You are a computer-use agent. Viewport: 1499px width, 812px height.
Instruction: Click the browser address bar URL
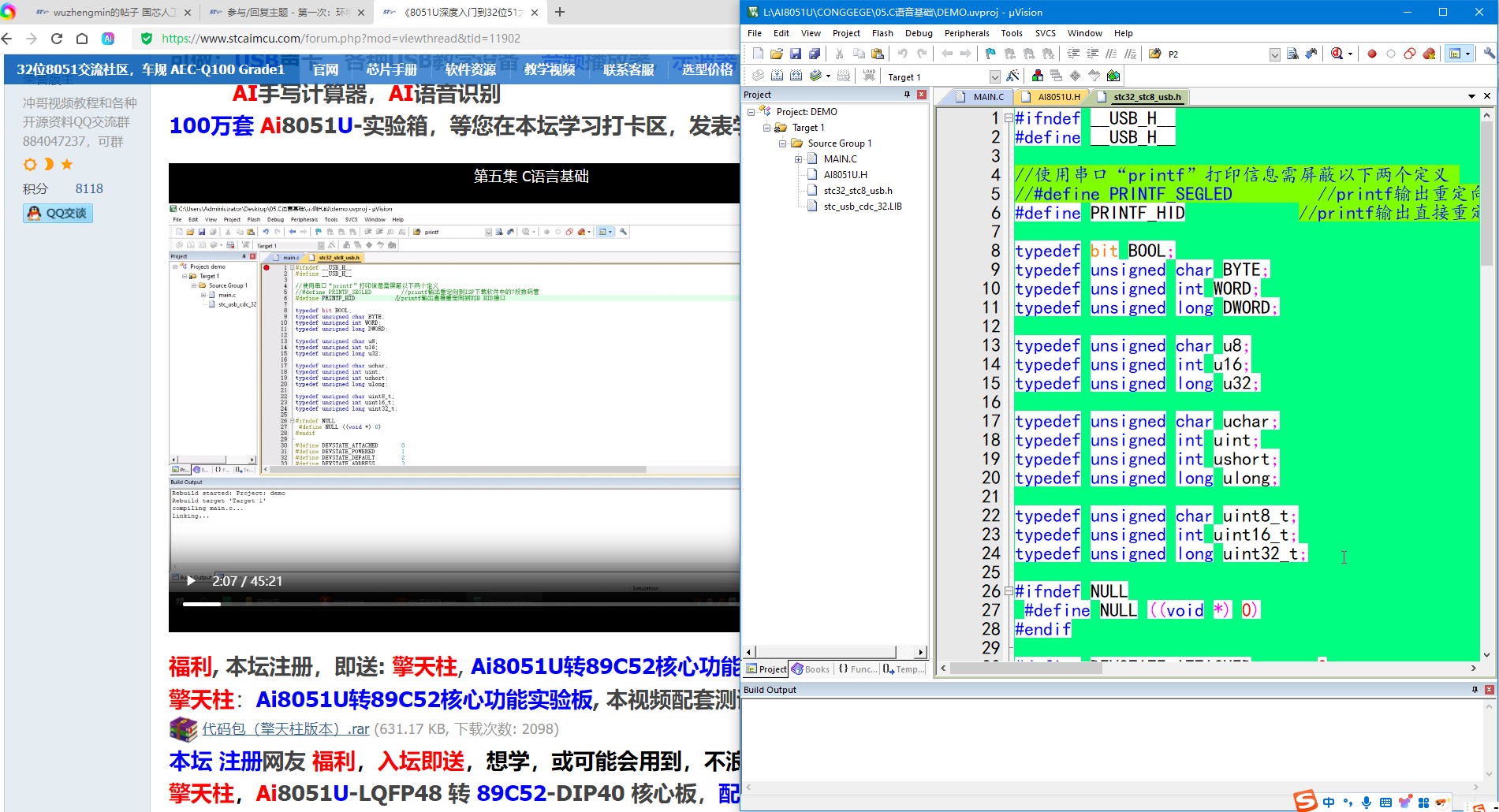[x=341, y=38]
